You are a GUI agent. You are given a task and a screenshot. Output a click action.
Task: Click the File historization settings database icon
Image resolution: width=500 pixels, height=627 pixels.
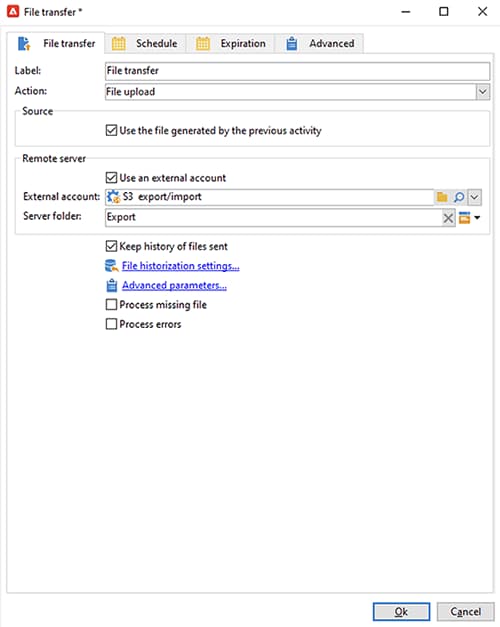[111, 266]
